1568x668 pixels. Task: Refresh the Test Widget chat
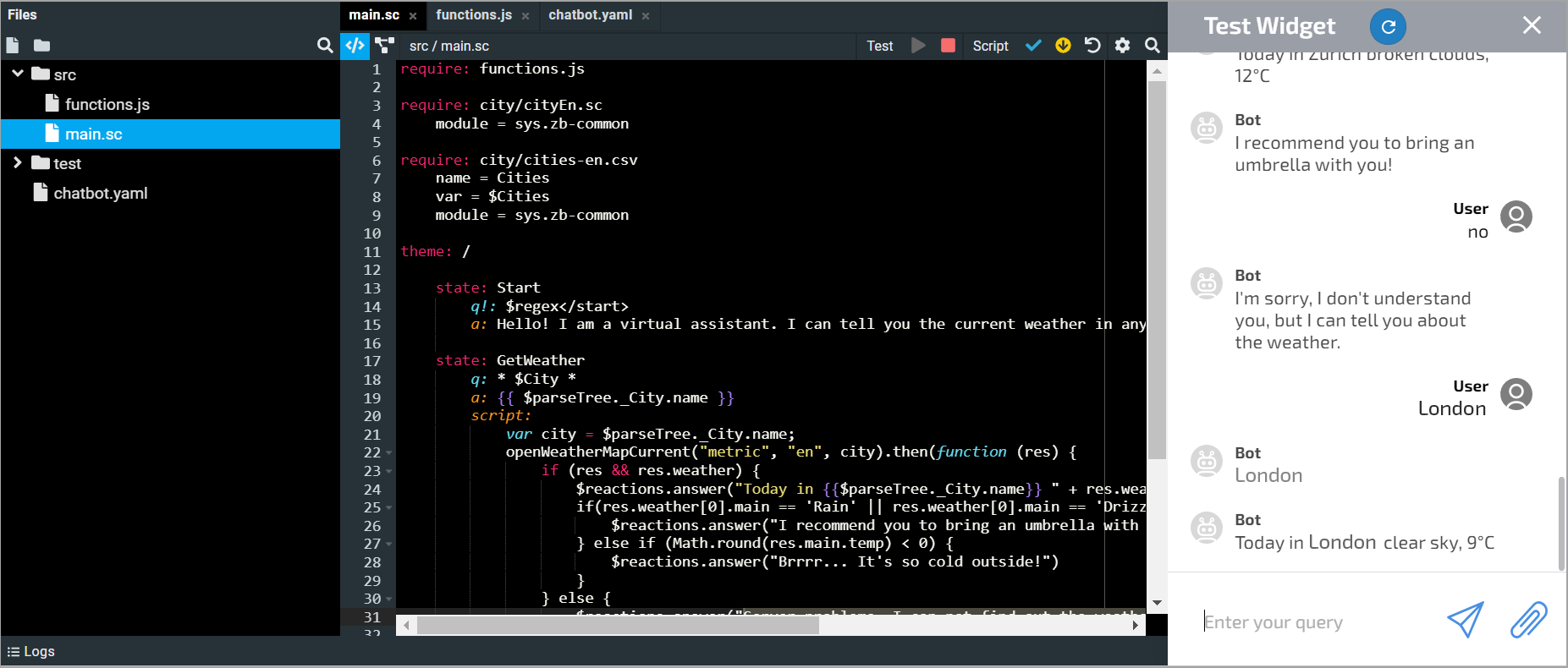coord(1388,26)
